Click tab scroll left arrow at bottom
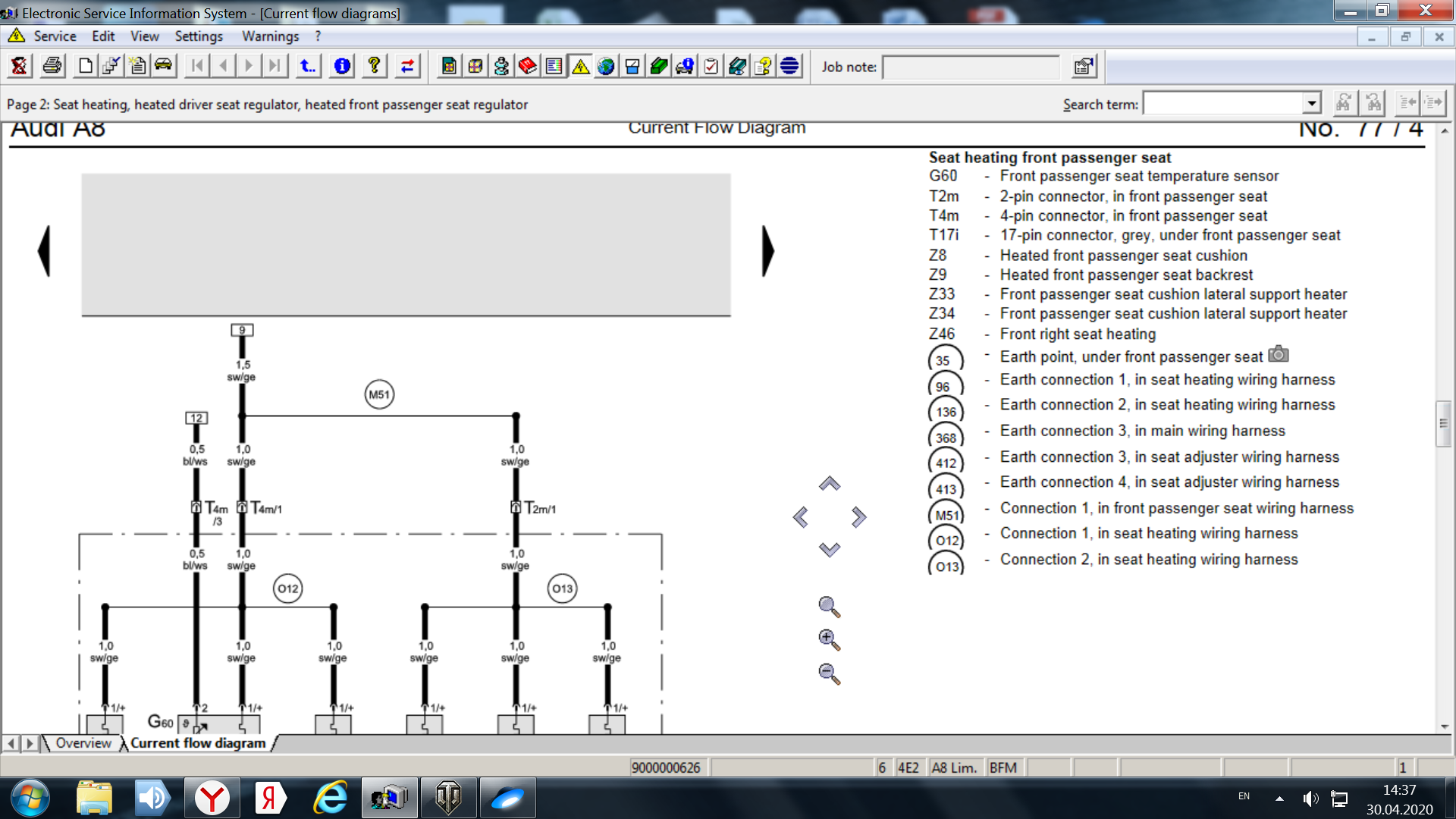Image resolution: width=1456 pixels, height=819 pixels. [x=11, y=743]
